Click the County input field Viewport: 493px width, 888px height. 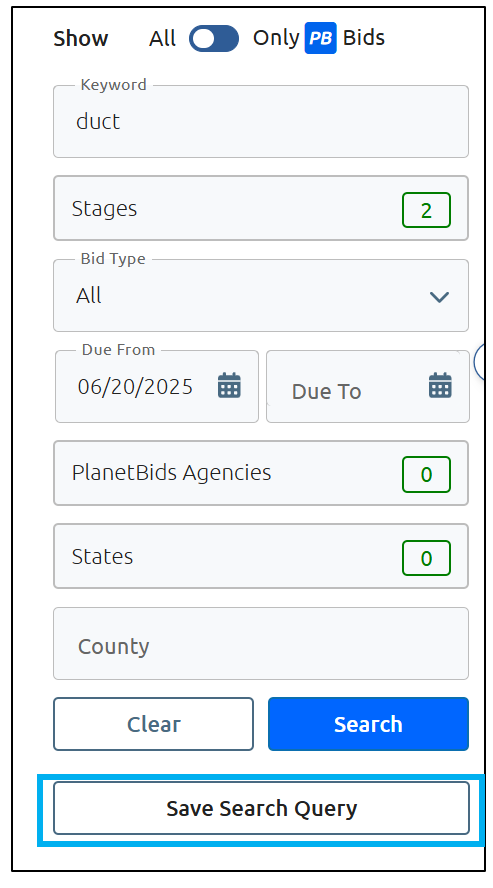click(x=261, y=643)
